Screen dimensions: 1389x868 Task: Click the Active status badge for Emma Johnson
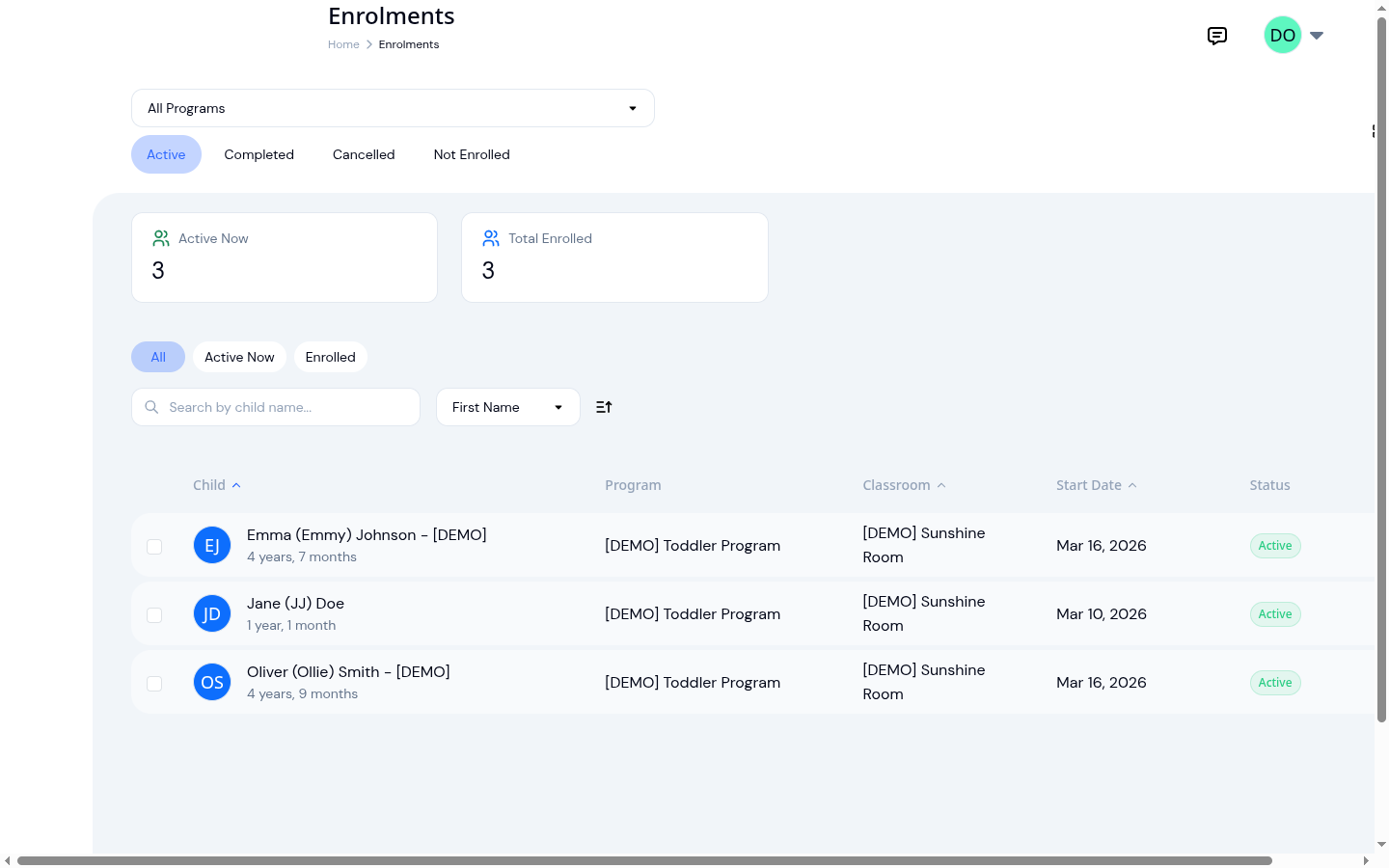pyautogui.click(x=1275, y=546)
